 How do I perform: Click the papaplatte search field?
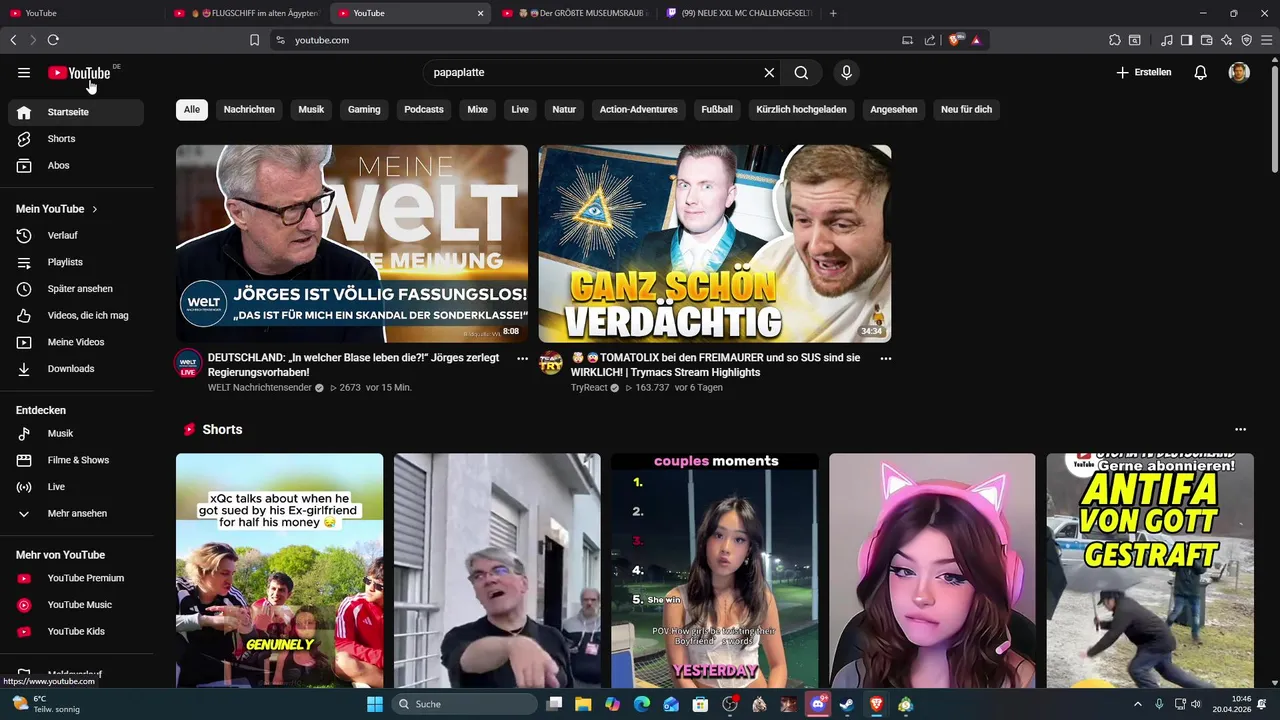pos(595,72)
